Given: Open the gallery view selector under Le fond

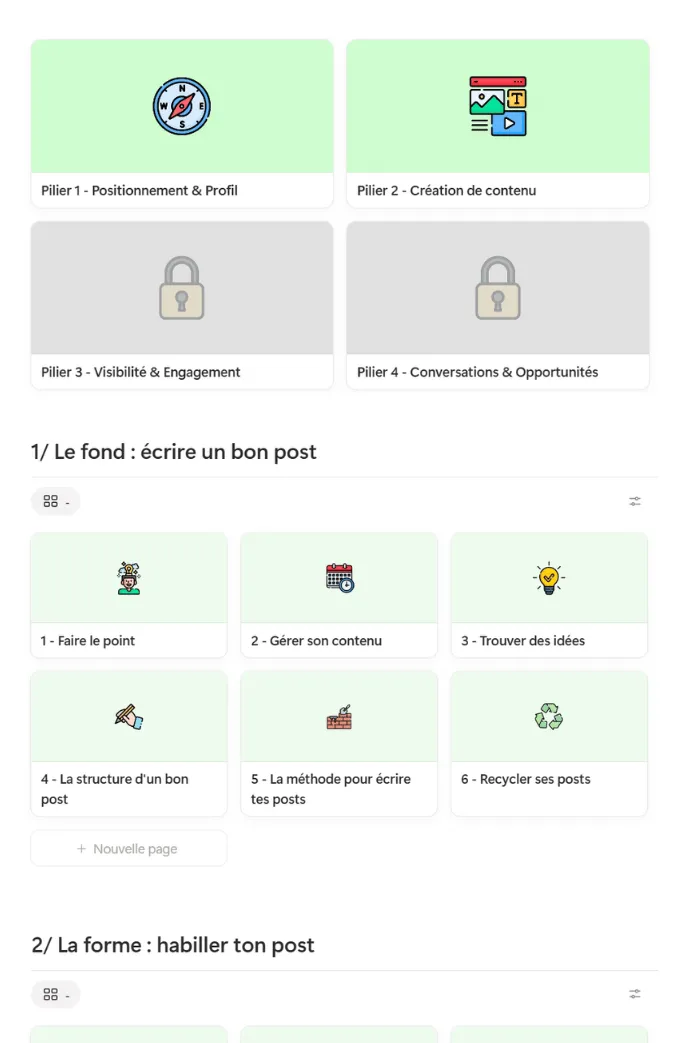Looking at the screenshot, I should 56,502.
